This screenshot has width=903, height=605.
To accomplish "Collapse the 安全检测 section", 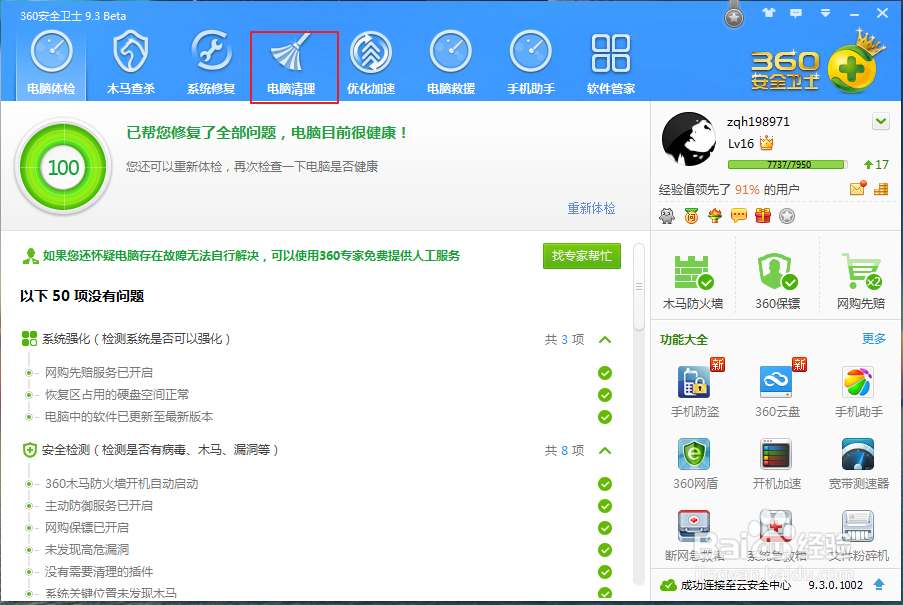I will (605, 450).
